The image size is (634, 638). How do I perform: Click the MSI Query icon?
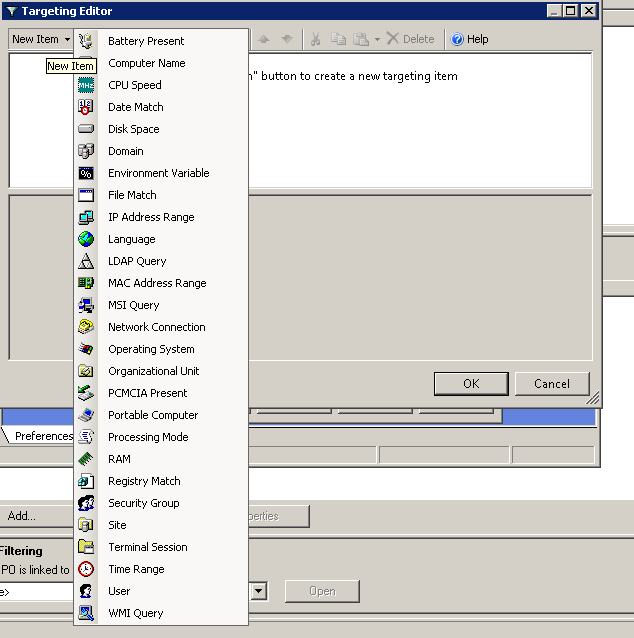coord(86,305)
